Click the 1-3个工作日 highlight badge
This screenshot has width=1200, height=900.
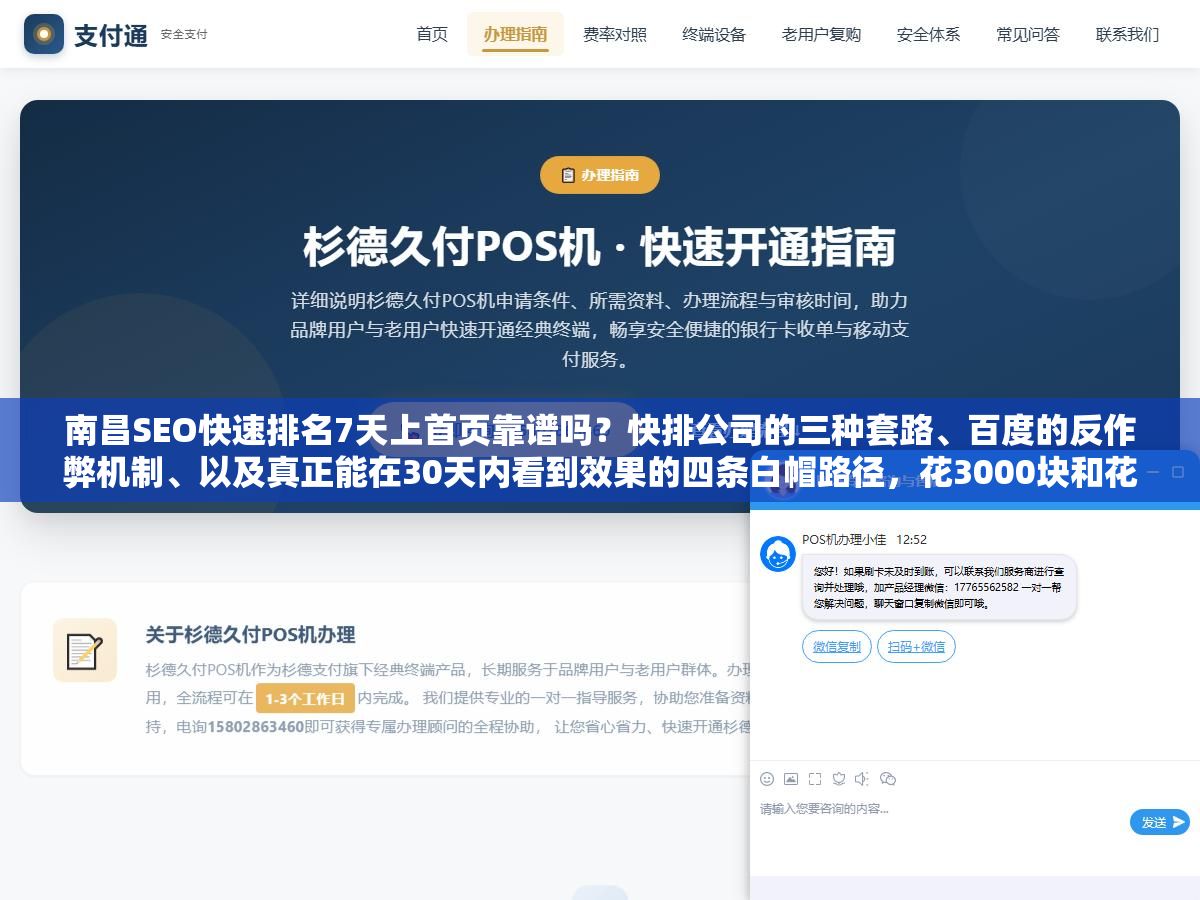tap(305, 698)
